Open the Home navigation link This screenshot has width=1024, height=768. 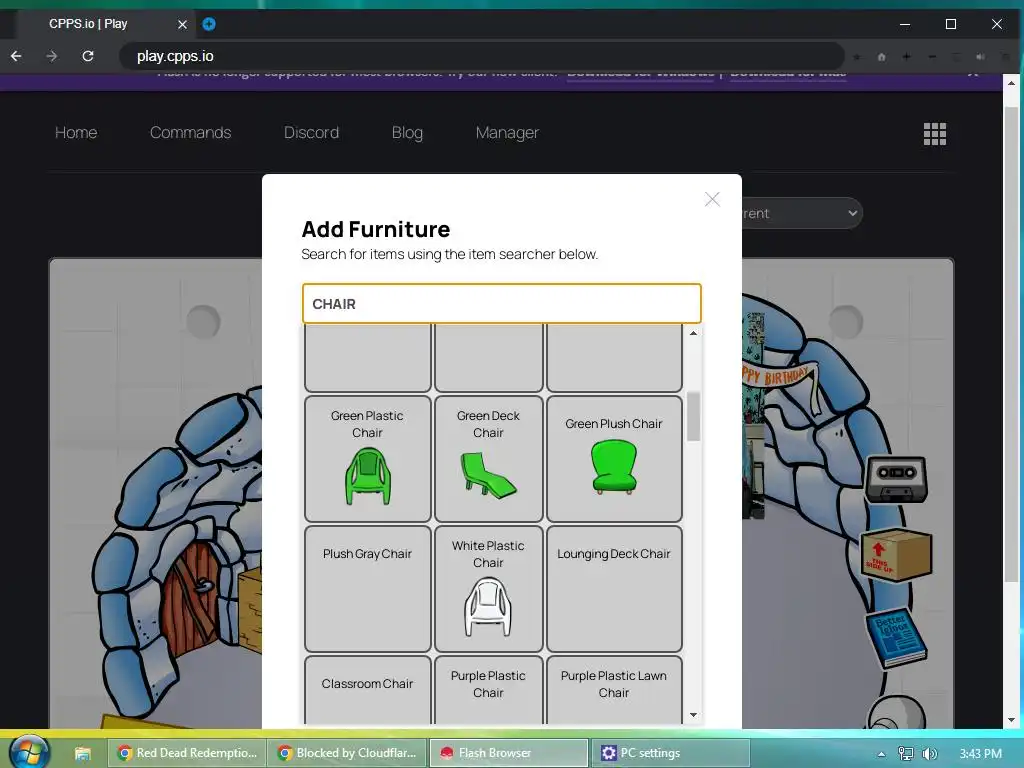76,133
